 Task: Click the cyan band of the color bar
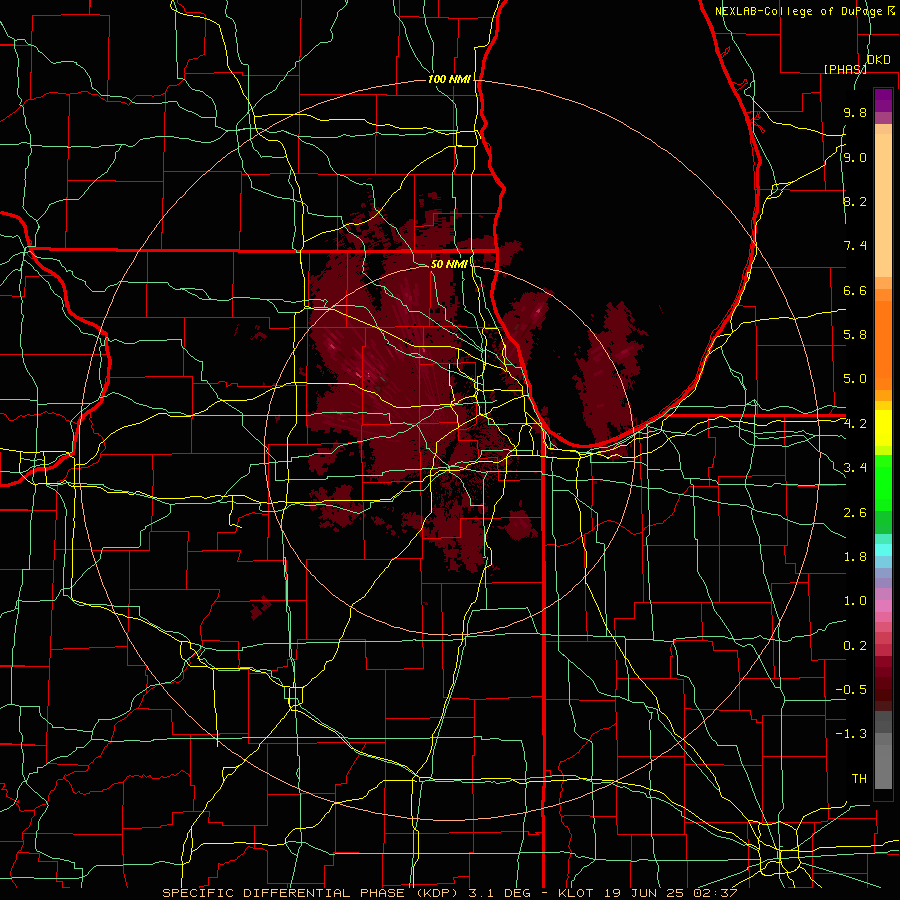point(883,550)
